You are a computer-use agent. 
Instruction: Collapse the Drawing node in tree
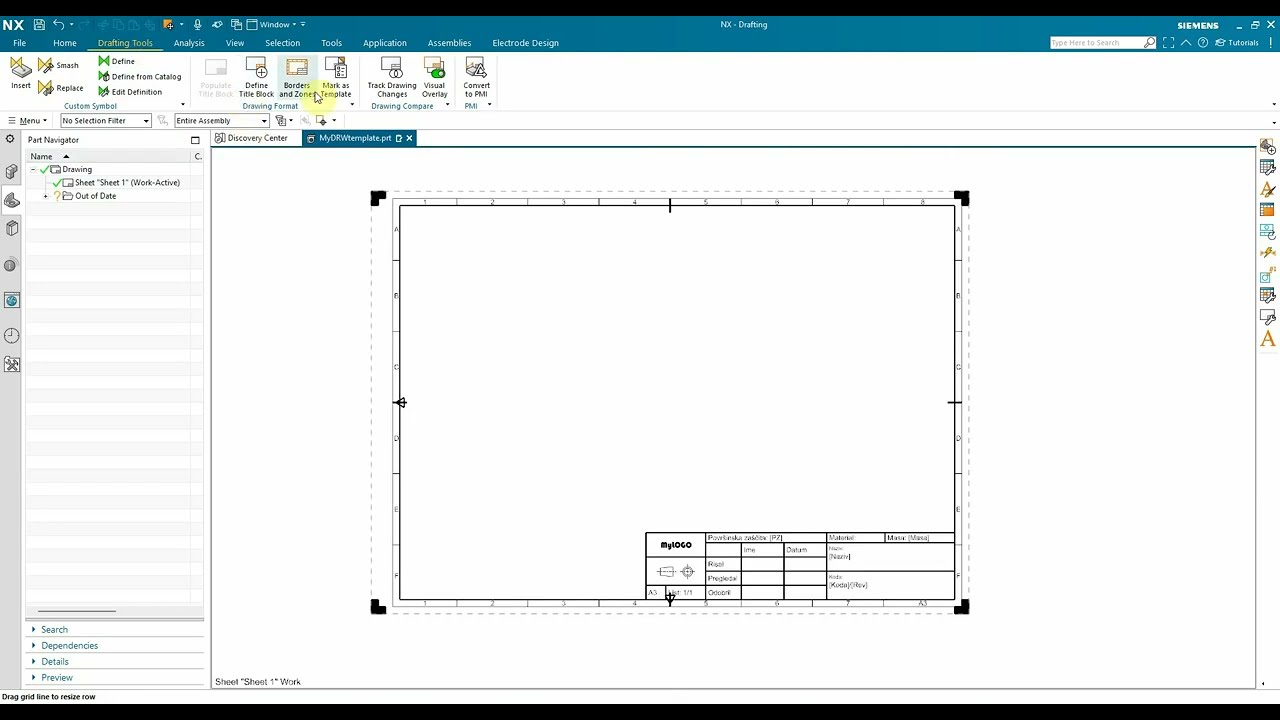33,169
